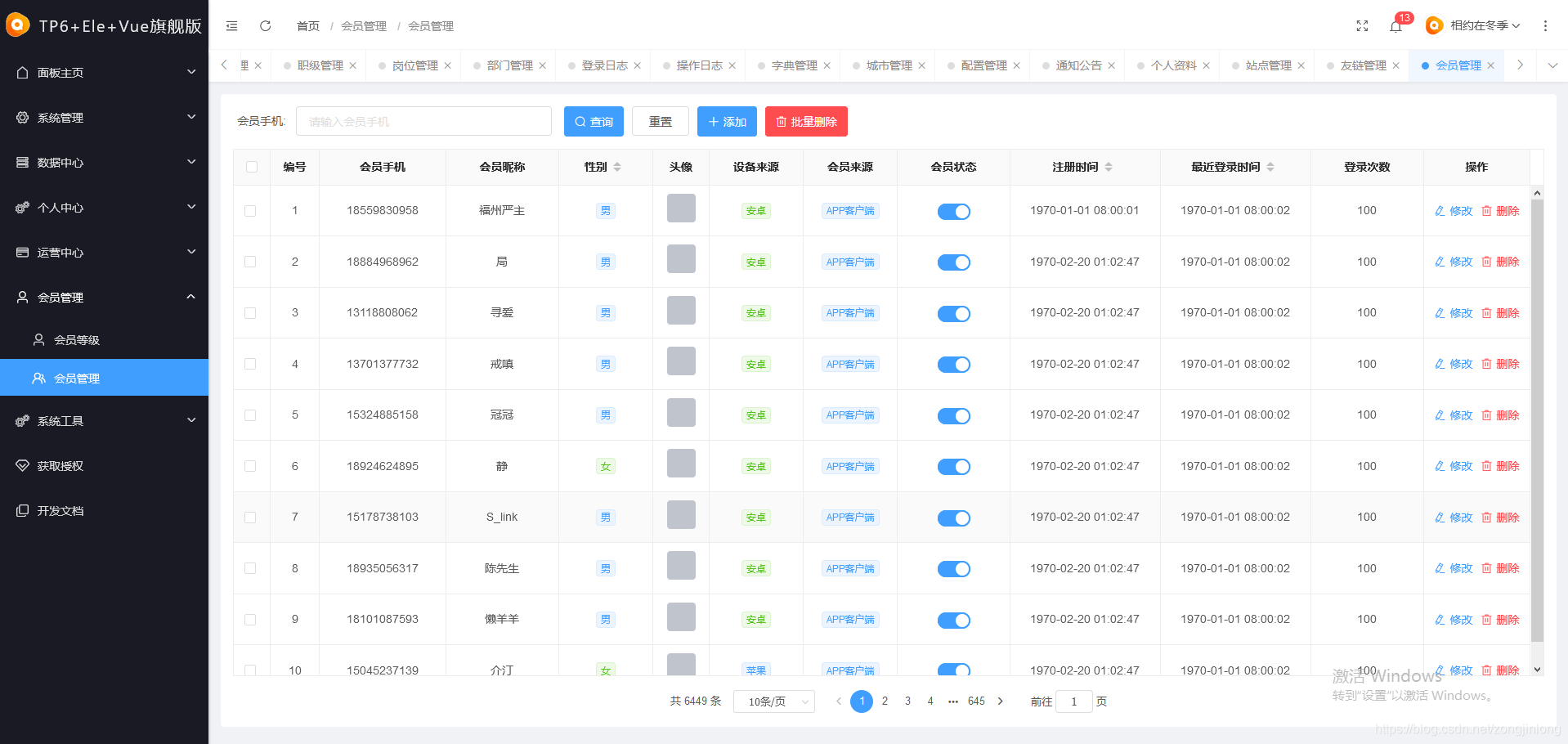This screenshot has width=1568, height=744.
Task: Close the 登录日志 tab
Action: 638,65
